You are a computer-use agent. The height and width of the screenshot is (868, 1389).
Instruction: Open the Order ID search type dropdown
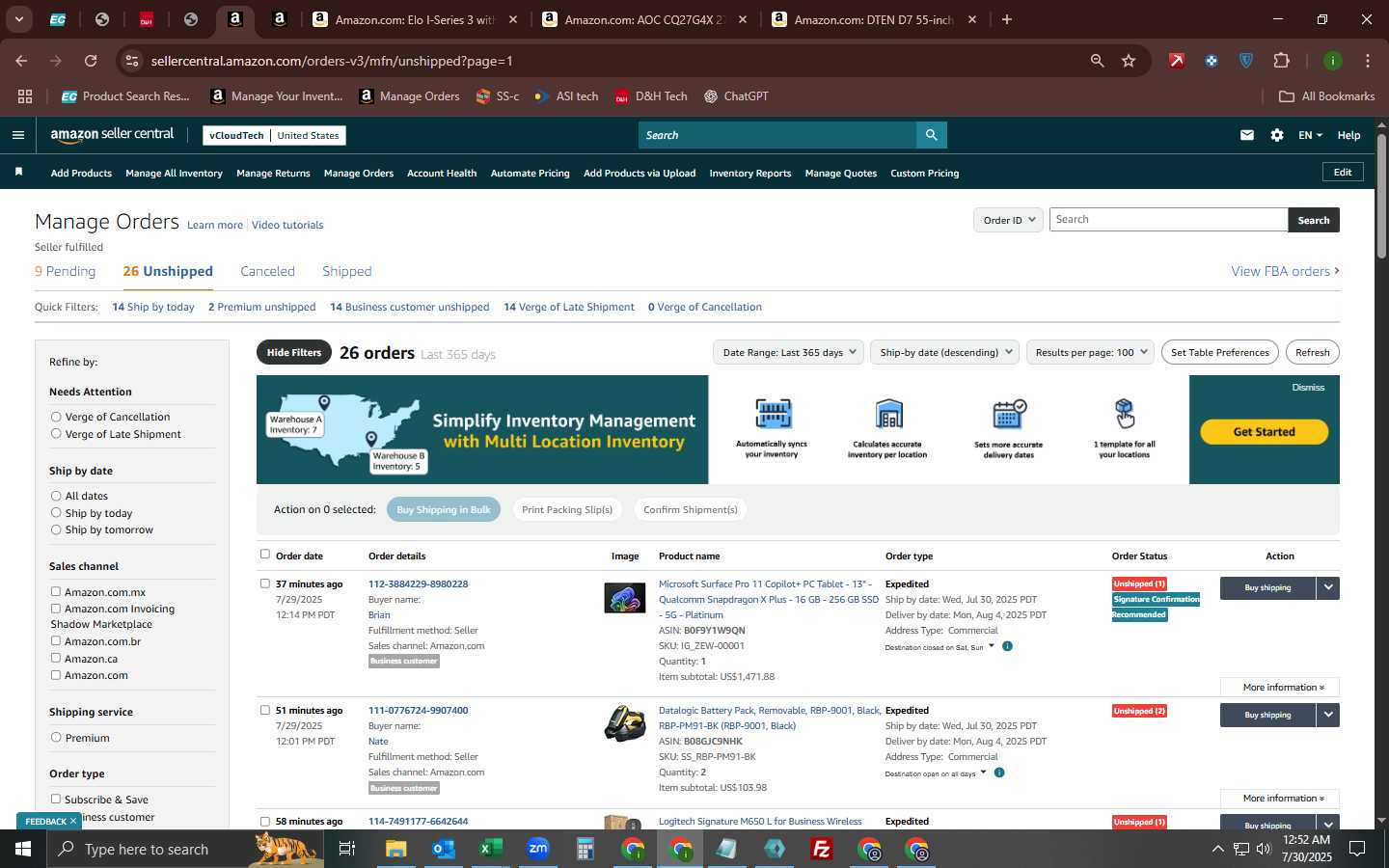pos(1008,220)
